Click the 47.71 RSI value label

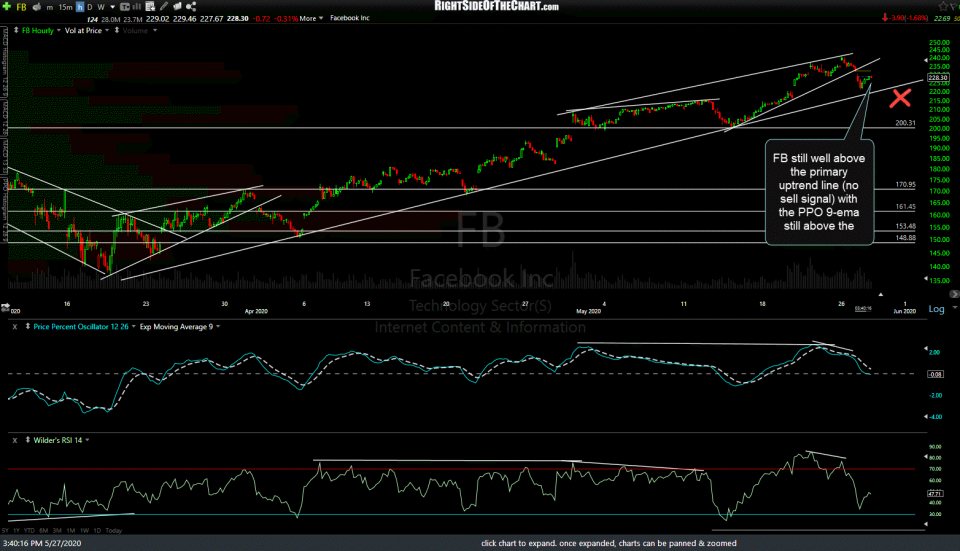click(935, 493)
